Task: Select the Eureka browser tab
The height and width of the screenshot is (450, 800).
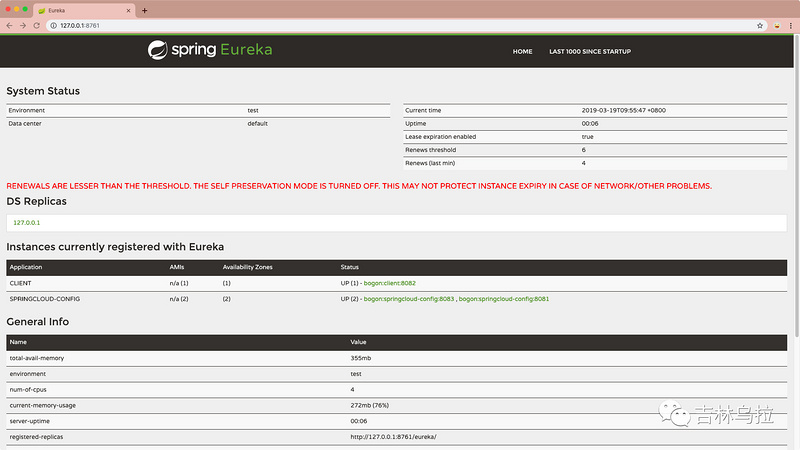Action: tap(84, 10)
